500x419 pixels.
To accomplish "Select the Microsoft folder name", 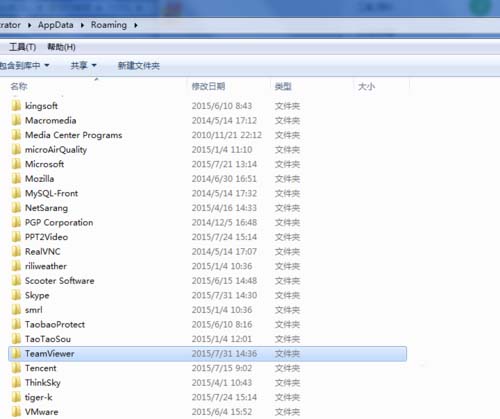I will (x=44, y=164).
